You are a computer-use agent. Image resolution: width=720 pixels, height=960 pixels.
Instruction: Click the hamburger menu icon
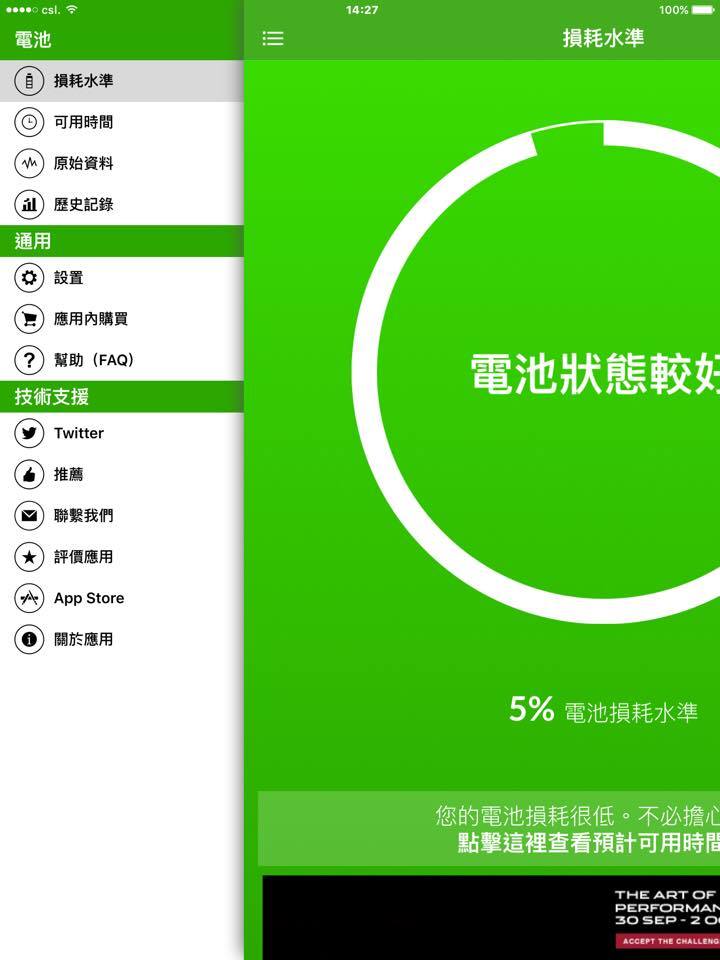273,38
